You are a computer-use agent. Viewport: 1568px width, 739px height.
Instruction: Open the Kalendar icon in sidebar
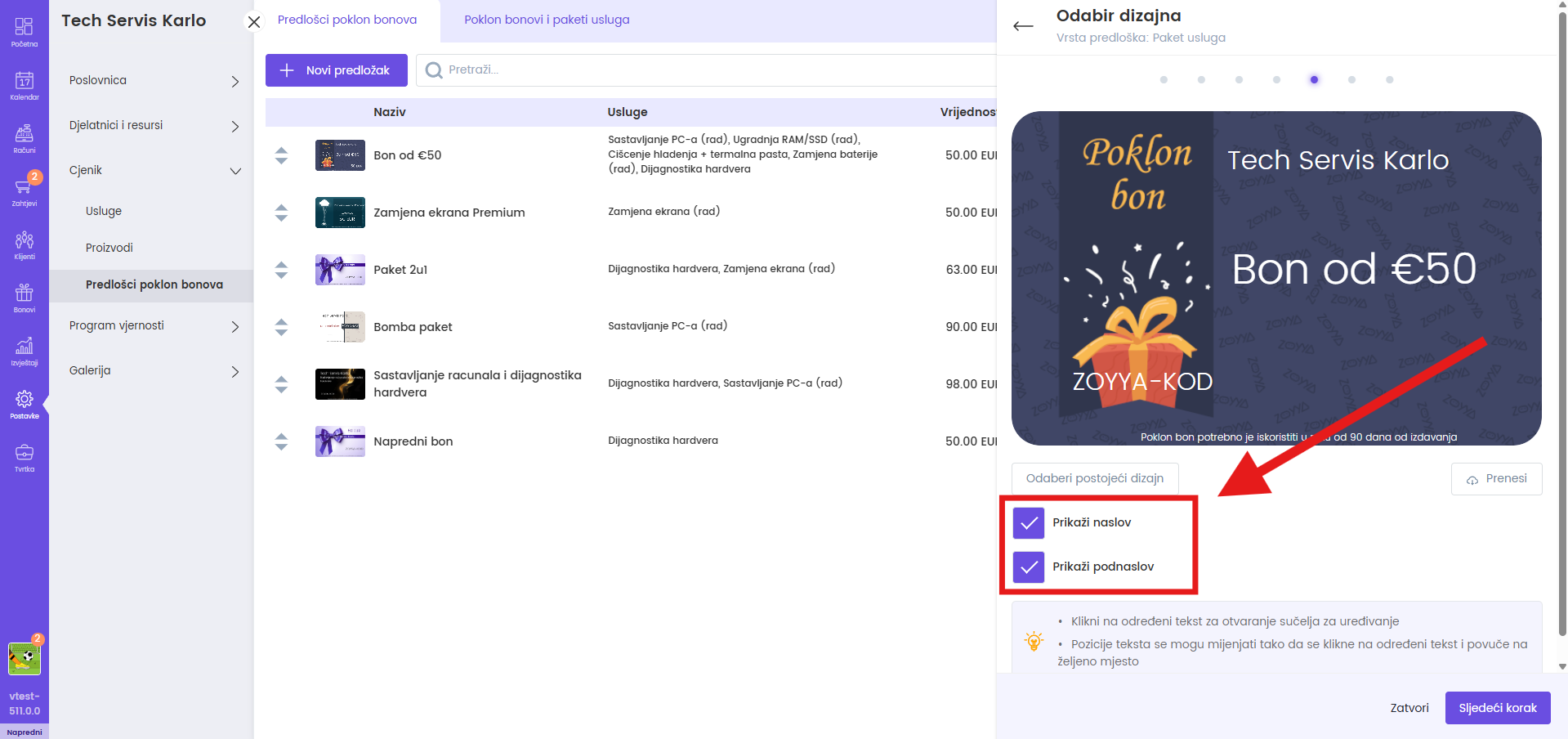25,85
